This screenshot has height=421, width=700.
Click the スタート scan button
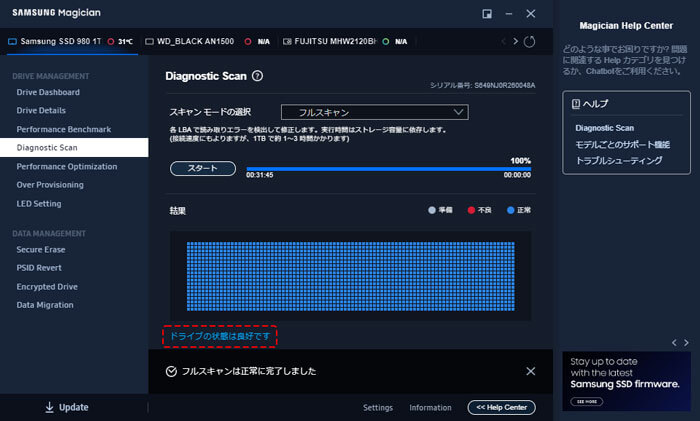click(x=203, y=168)
